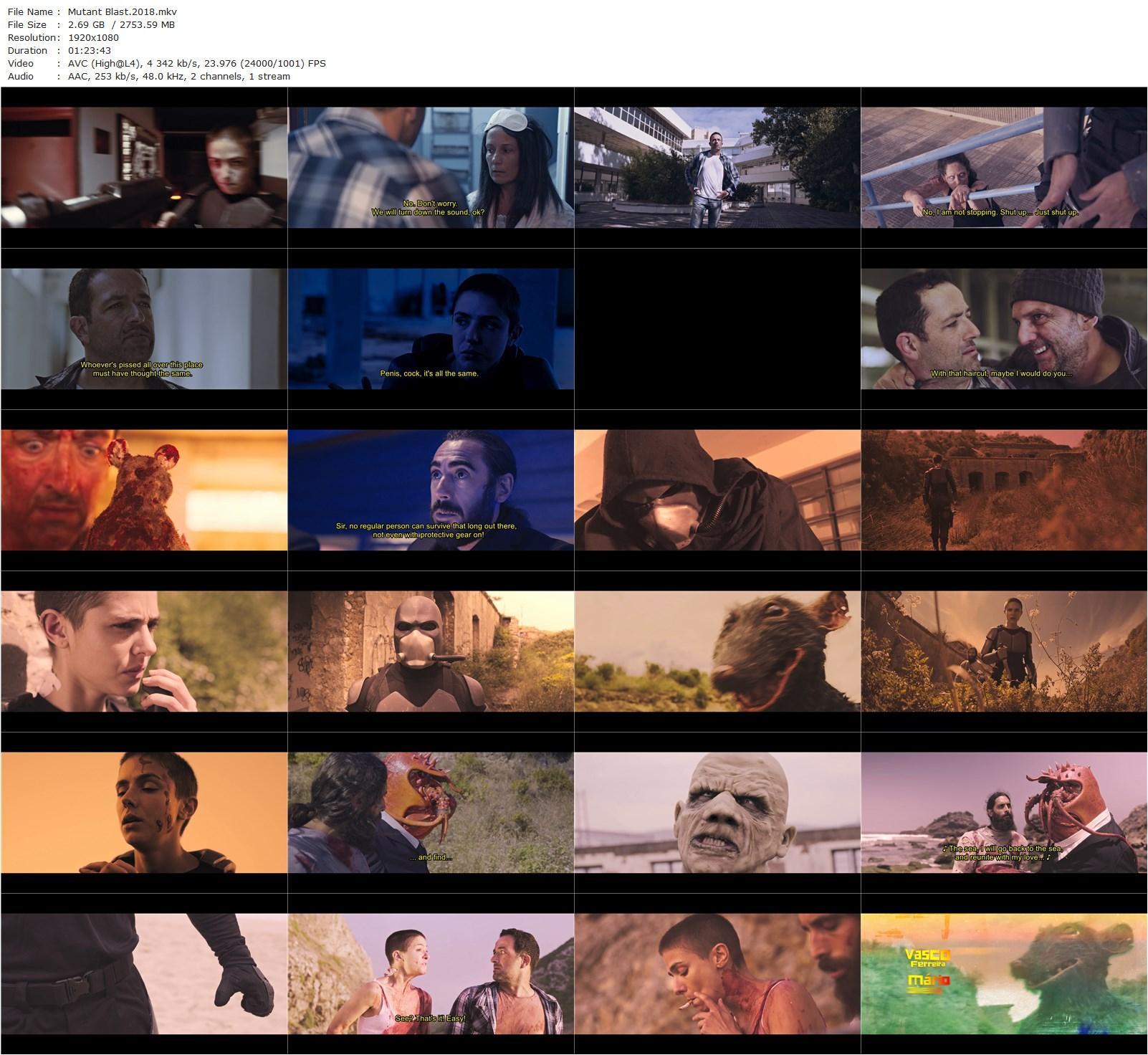Click the '... and find...' lobster-head frame

tap(431, 813)
